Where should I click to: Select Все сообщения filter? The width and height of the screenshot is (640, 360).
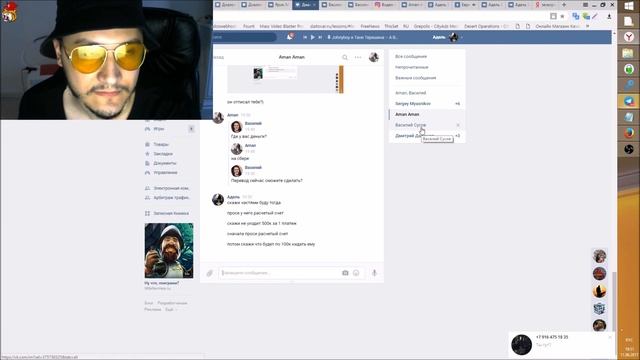point(411,56)
